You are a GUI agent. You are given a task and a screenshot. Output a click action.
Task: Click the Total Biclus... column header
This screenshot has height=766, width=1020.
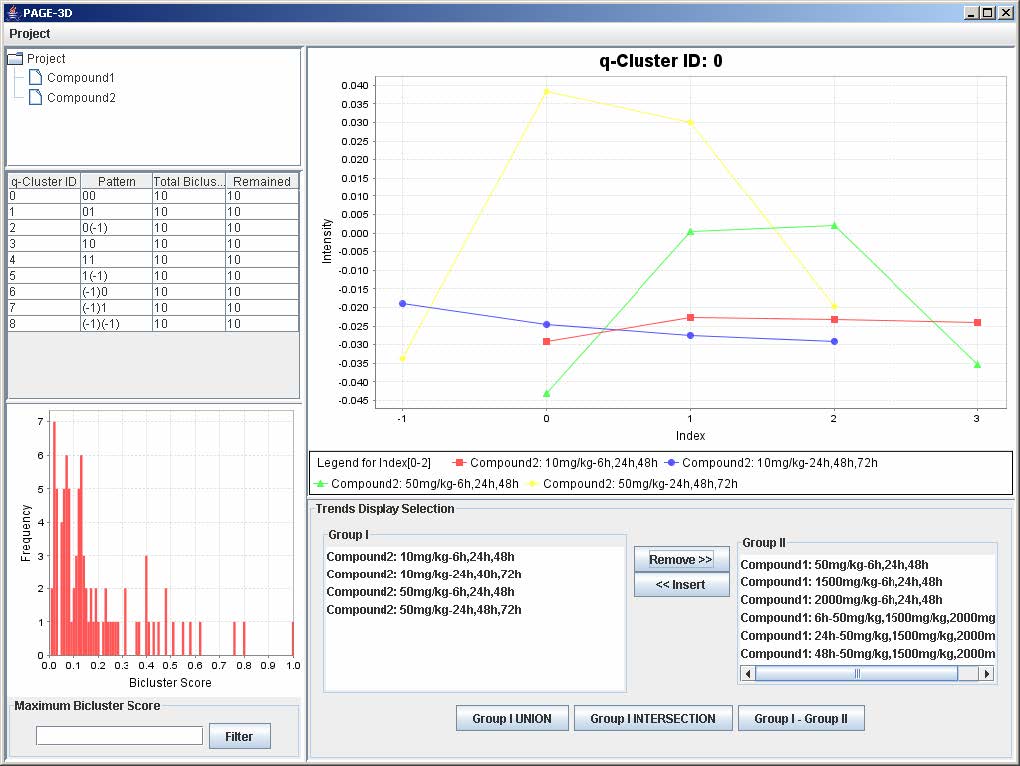click(189, 181)
